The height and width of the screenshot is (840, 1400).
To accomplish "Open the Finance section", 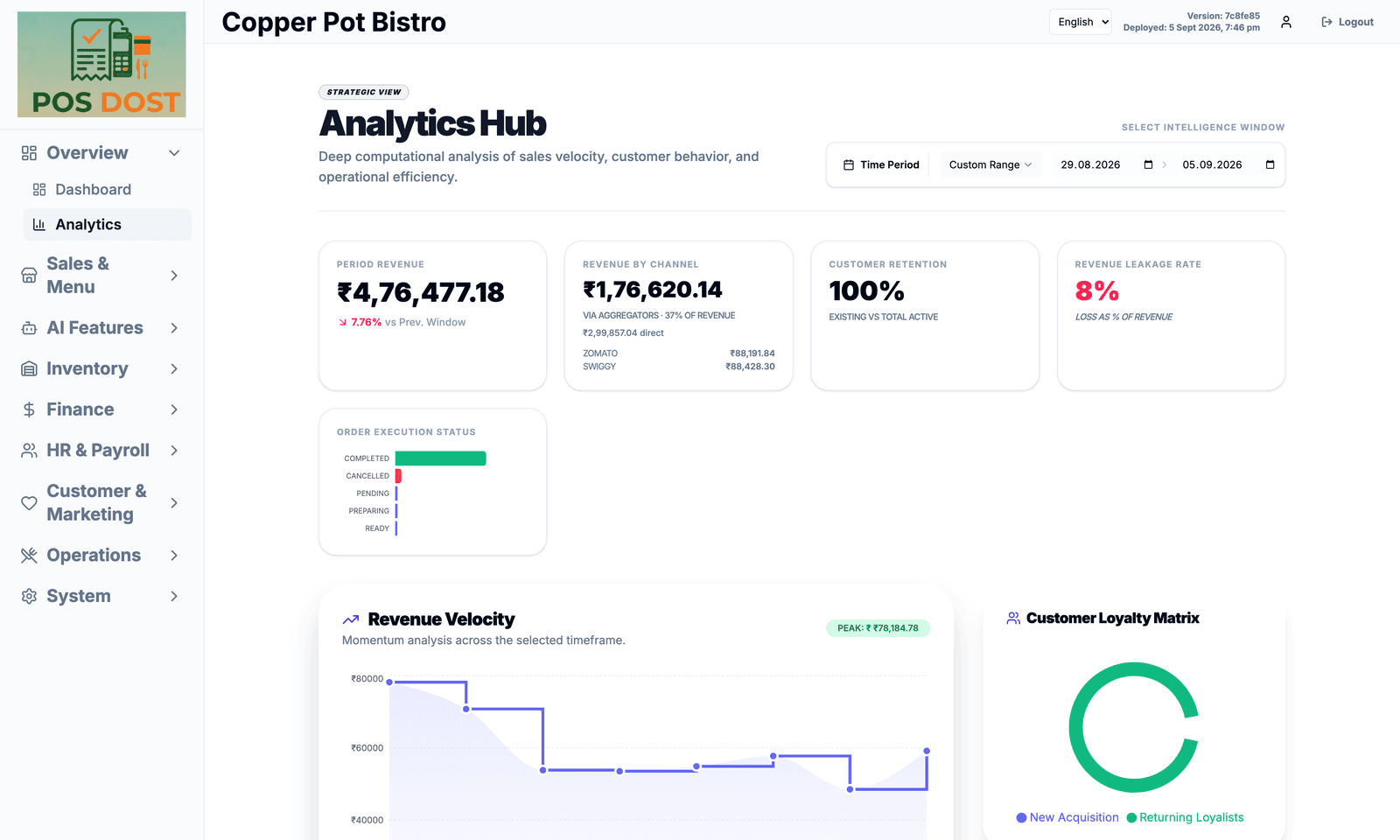I will tap(101, 409).
